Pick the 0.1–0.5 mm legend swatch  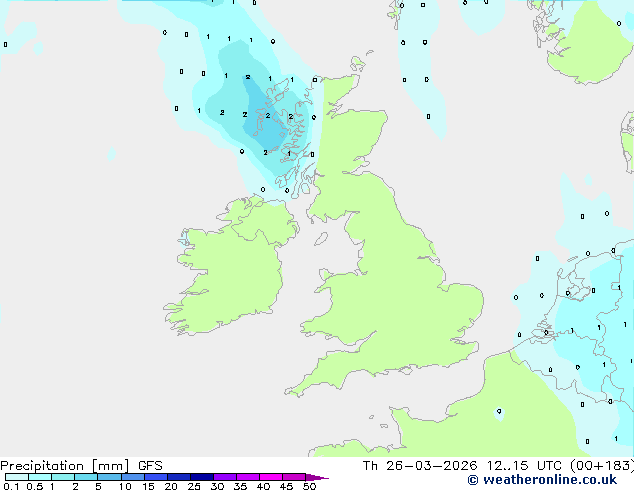coord(17,477)
